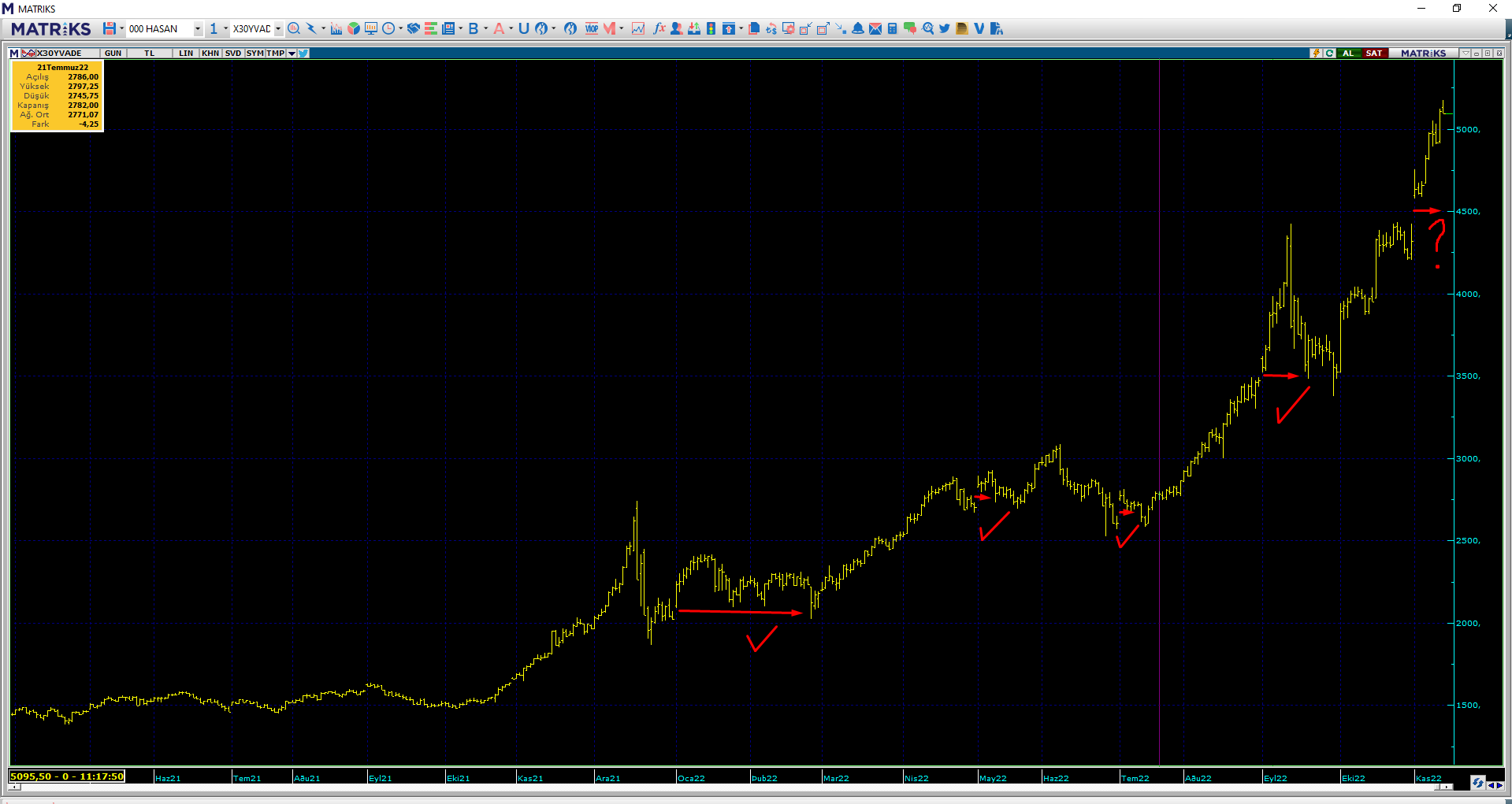Open the line chart window icon
1512x804 pixels.
[638, 28]
